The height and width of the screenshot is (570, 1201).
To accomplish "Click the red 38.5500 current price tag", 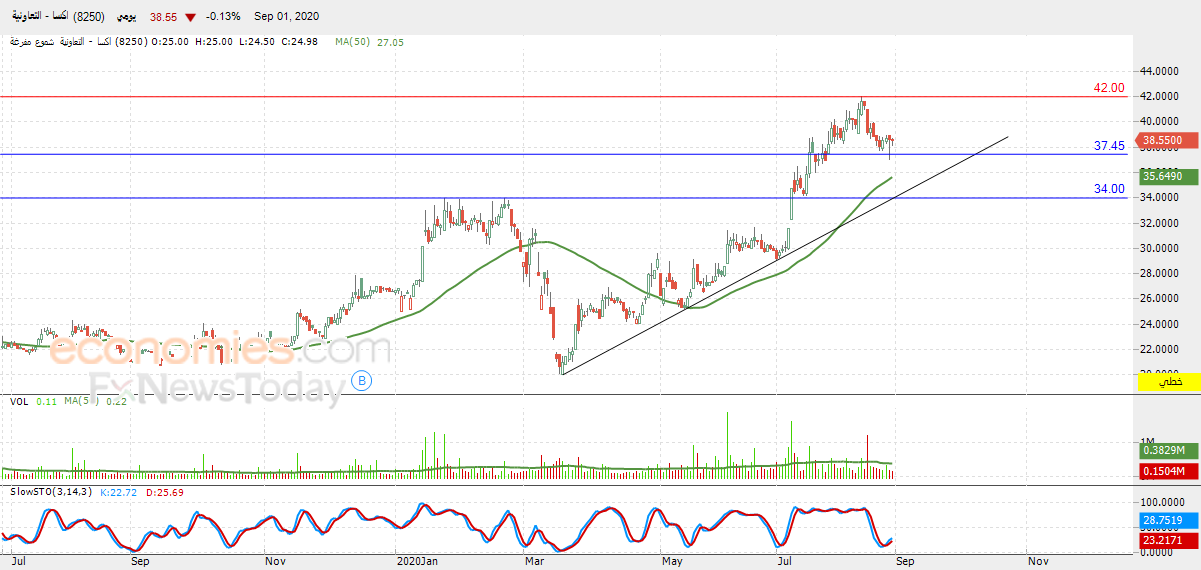I will [1168, 141].
